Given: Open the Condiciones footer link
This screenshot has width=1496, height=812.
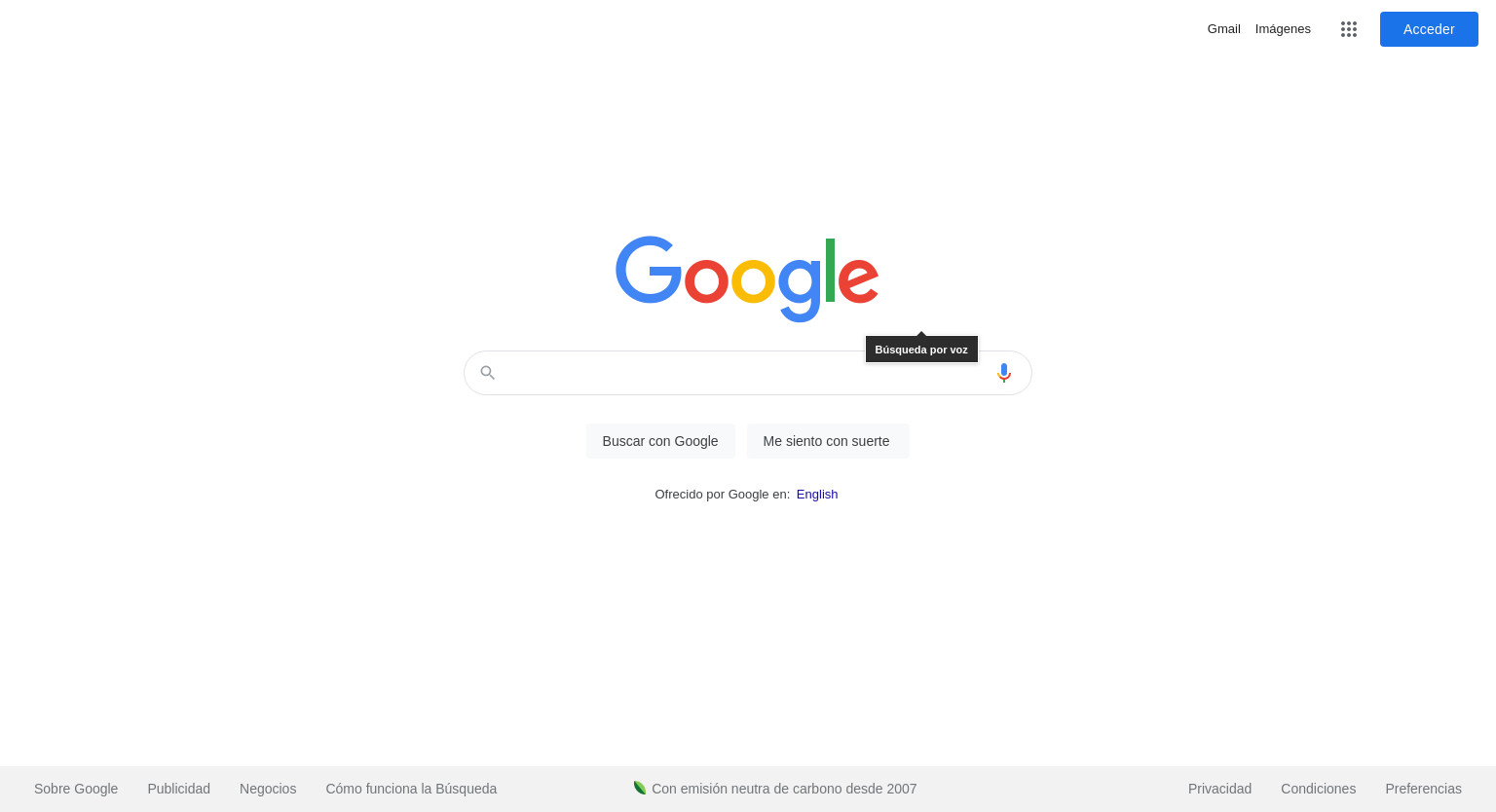Looking at the screenshot, I should click(x=1319, y=789).
